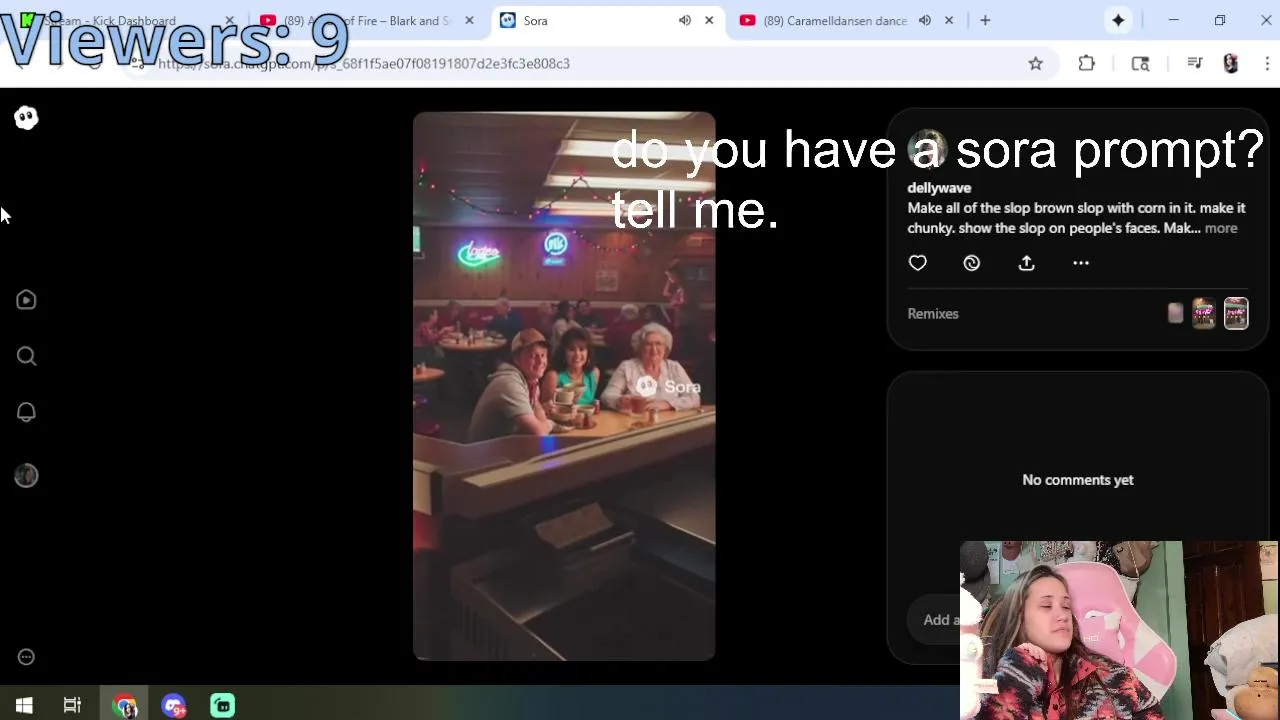1280x720 pixels.
Task: Remix this Sora video
Action: pyautogui.click(x=971, y=263)
